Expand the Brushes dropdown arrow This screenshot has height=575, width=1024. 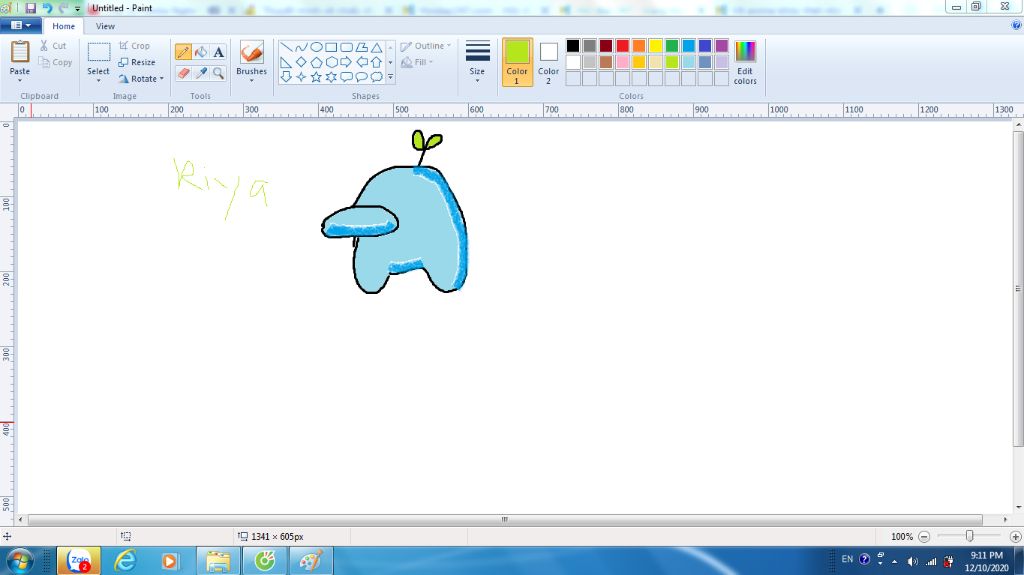(x=251, y=80)
